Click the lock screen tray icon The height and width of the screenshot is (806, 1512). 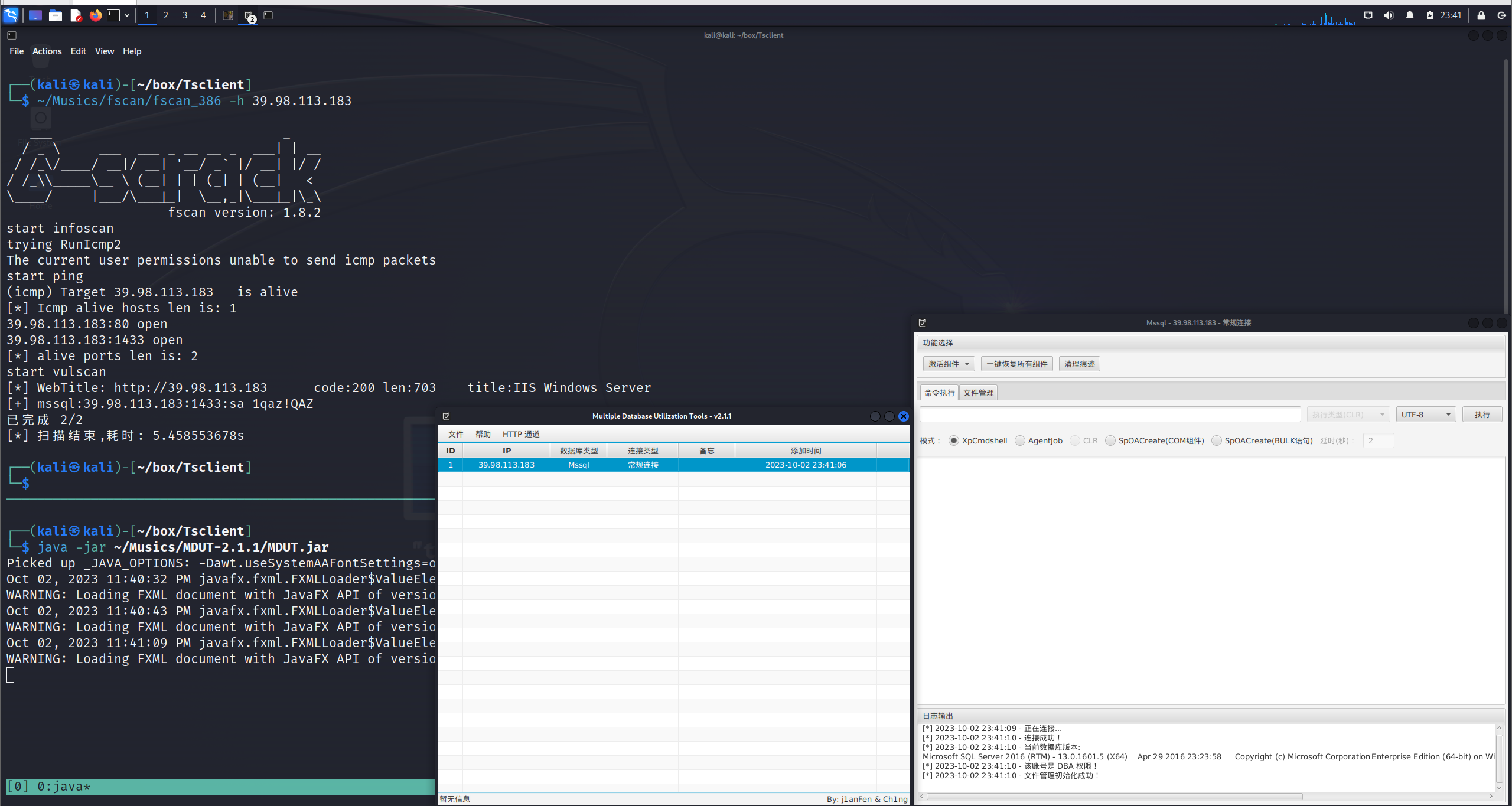click(x=1481, y=15)
